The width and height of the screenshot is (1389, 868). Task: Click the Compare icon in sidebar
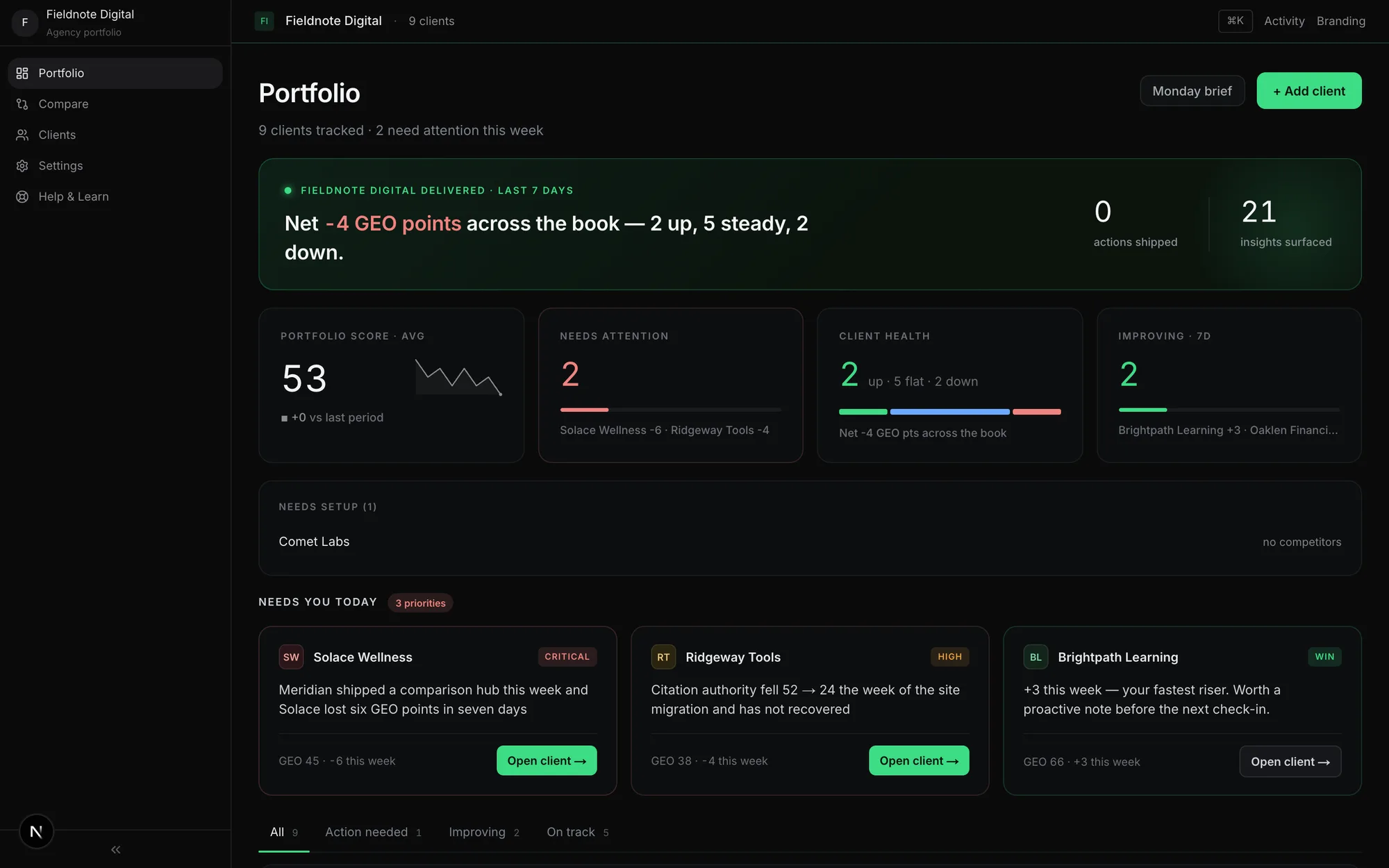coord(22,104)
